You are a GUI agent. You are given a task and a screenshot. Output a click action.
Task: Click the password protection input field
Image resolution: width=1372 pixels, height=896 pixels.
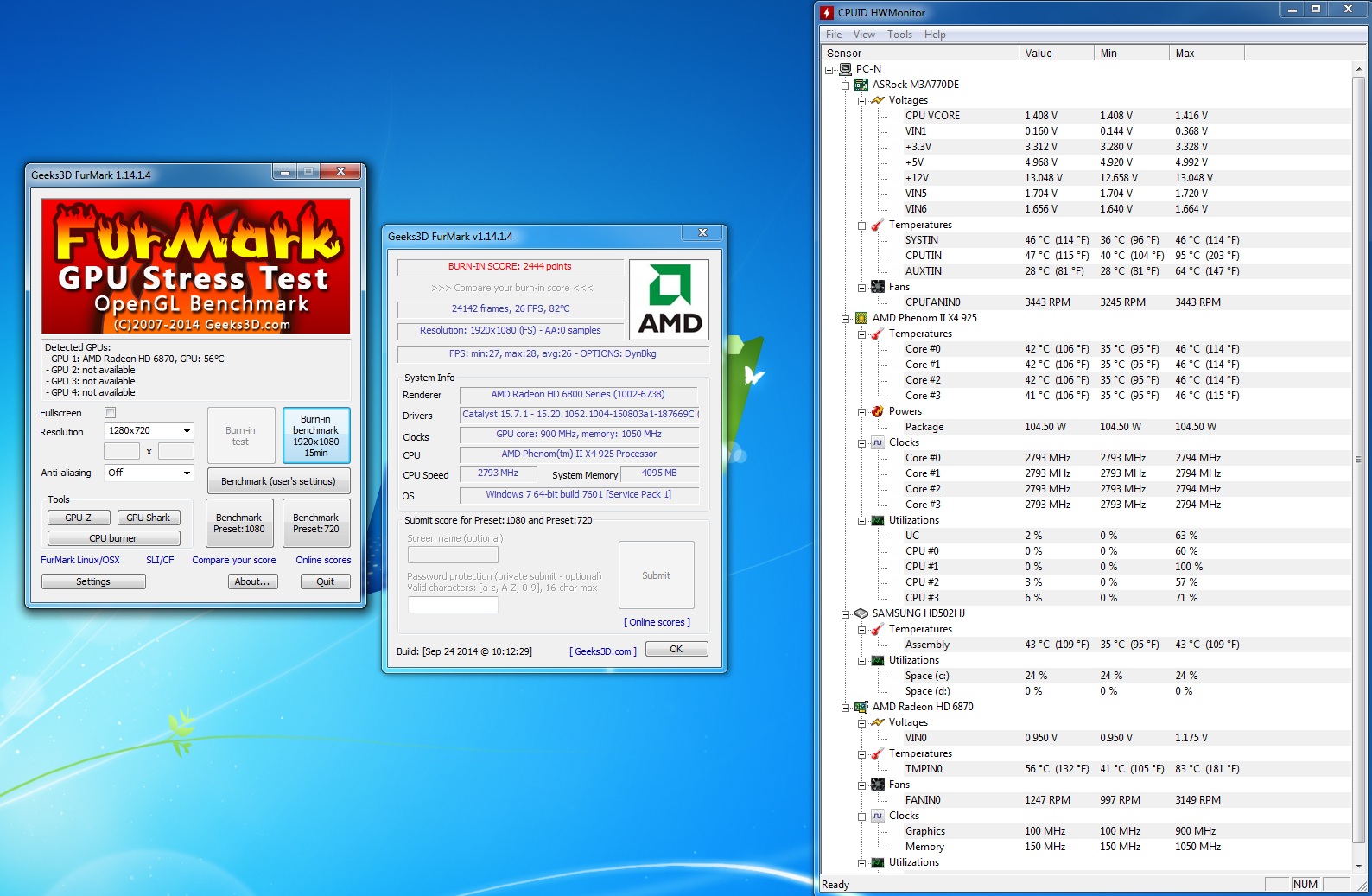coord(453,605)
